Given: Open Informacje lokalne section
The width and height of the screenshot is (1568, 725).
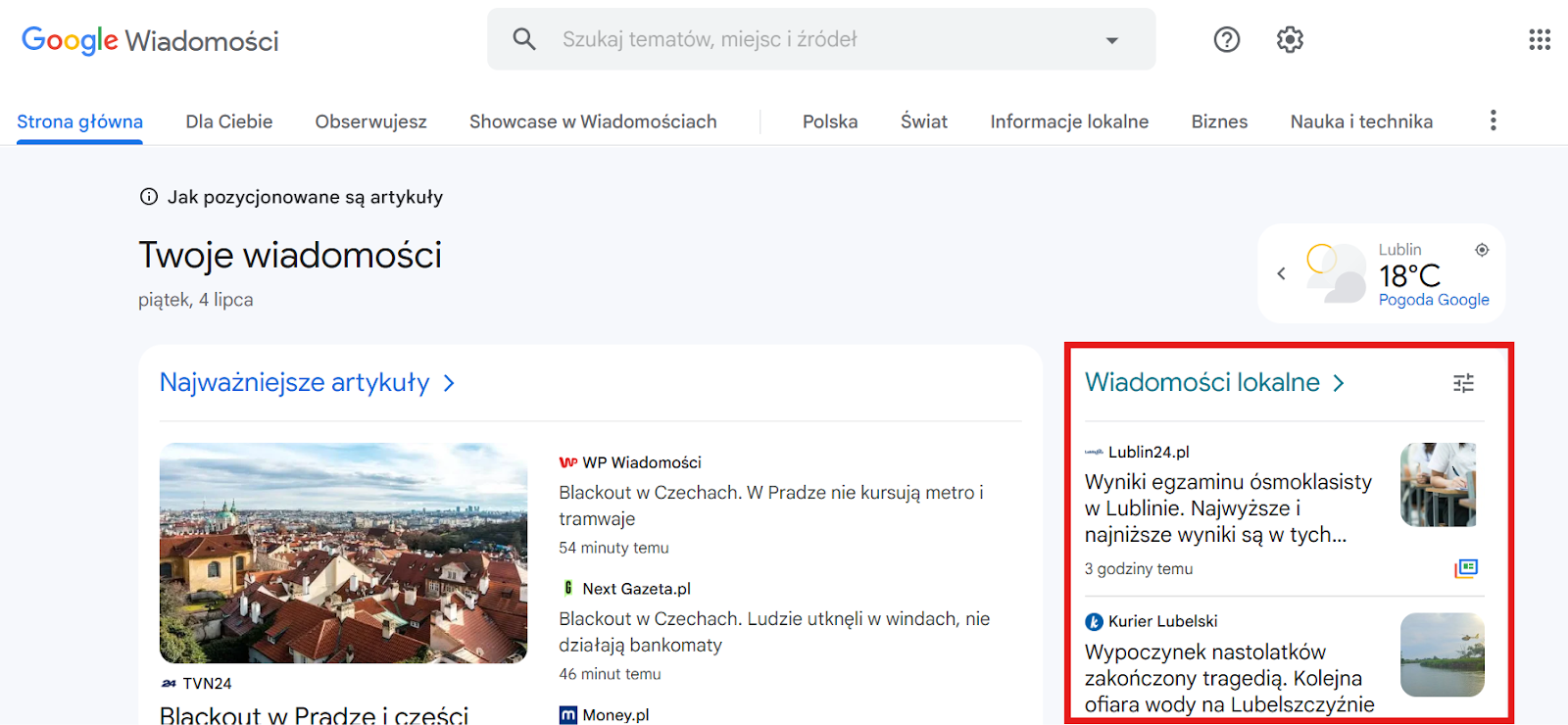Looking at the screenshot, I should click(x=1069, y=121).
